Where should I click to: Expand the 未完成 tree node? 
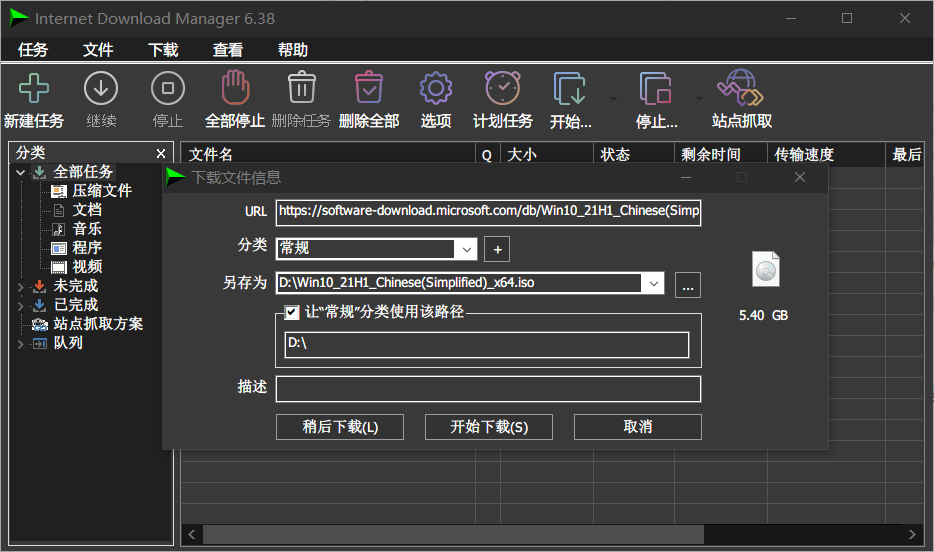coord(21,286)
